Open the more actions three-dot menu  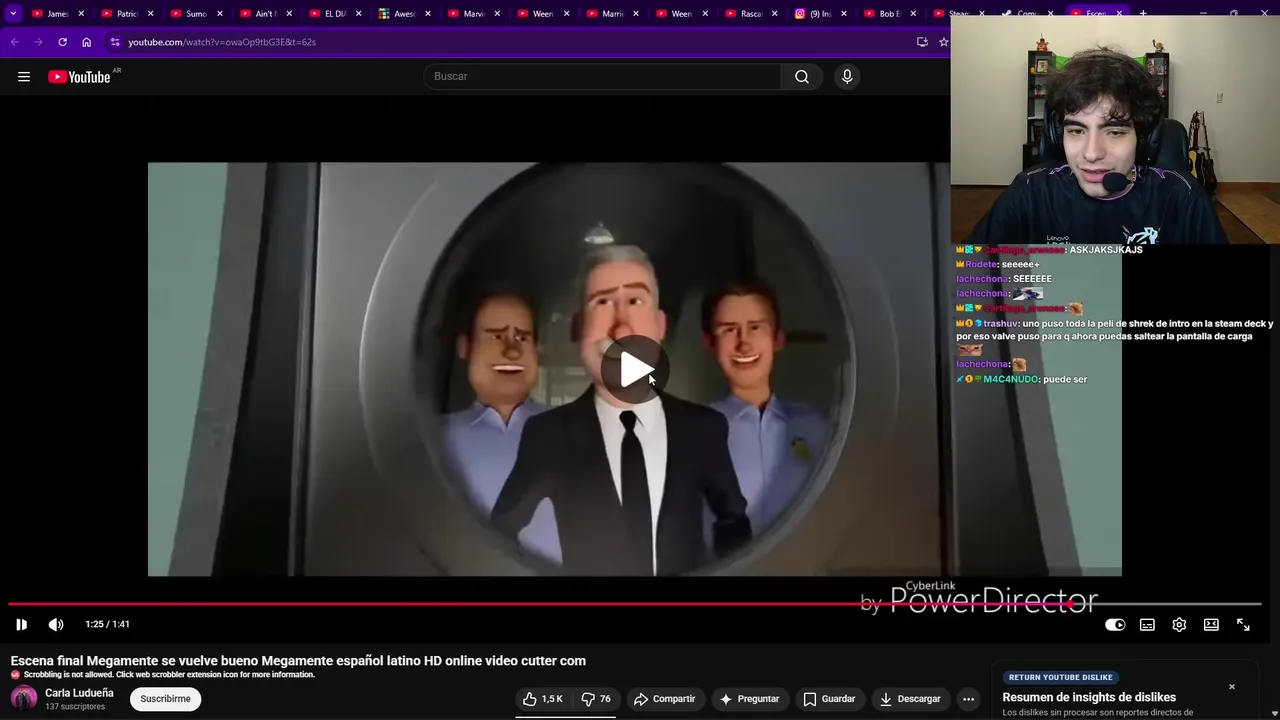[x=968, y=699]
